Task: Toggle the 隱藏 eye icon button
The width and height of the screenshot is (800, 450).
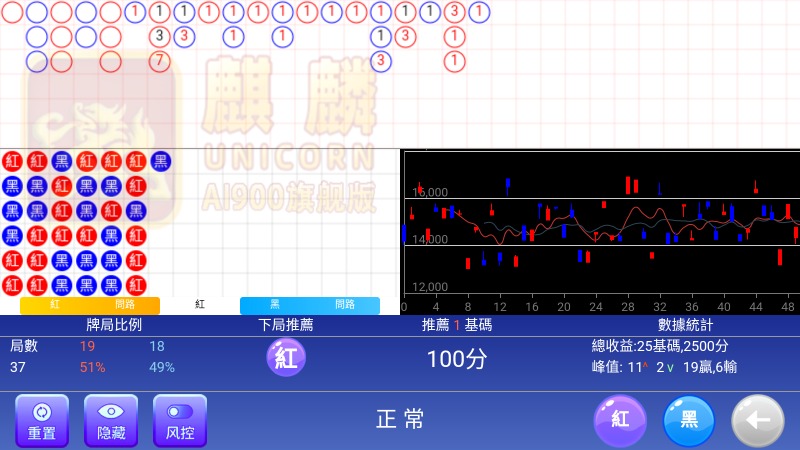Action: coord(111,420)
